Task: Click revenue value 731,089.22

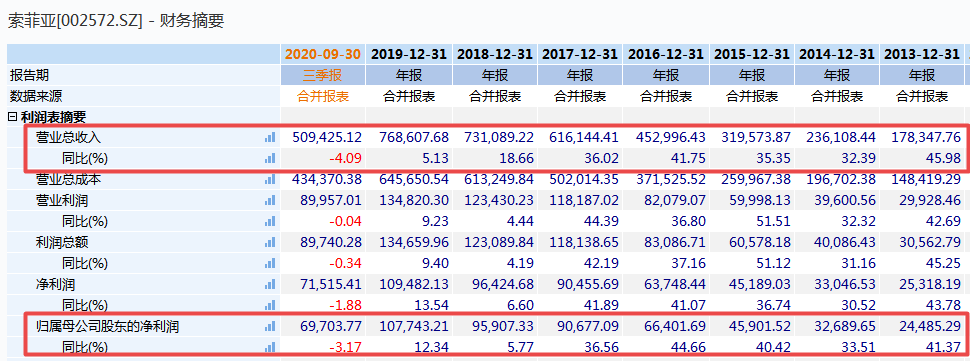Action: coord(500,137)
